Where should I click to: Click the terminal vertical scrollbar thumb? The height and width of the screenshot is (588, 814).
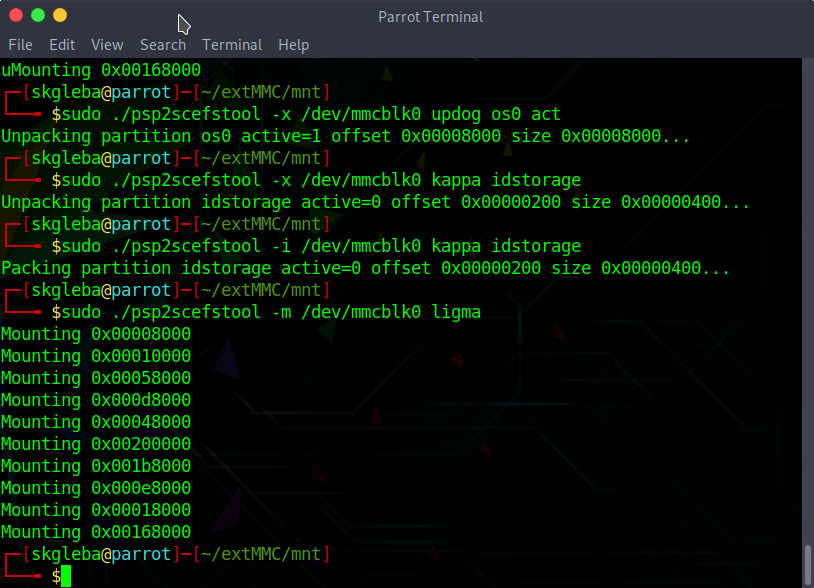tap(807, 565)
